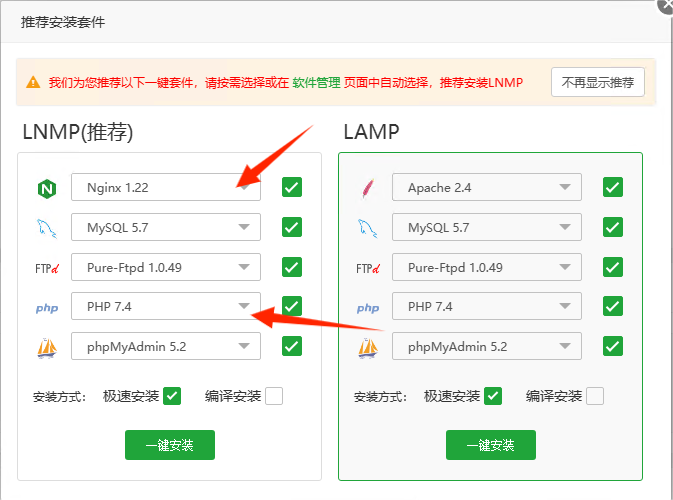Open the LNMP Pure-Ftpd 1.0.49 dropdown
The width and height of the screenshot is (673, 500).
click(166, 267)
